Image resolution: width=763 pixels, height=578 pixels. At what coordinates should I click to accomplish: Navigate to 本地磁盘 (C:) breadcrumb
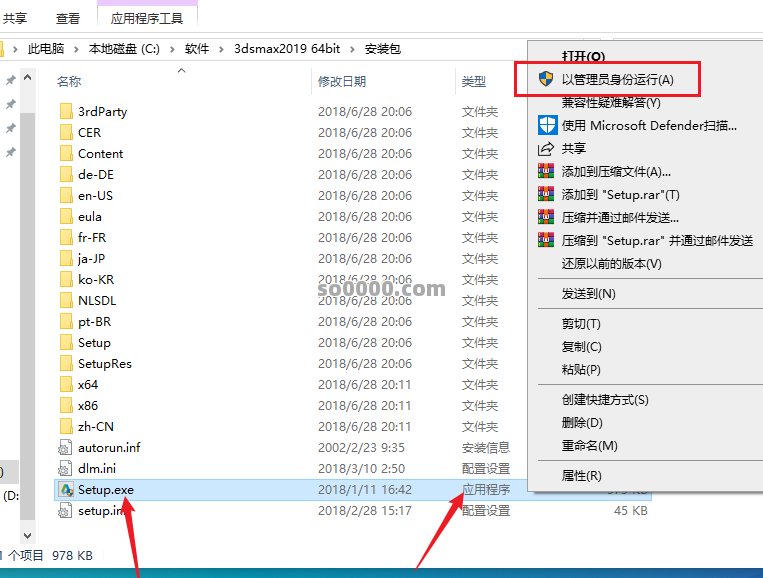point(124,49)
